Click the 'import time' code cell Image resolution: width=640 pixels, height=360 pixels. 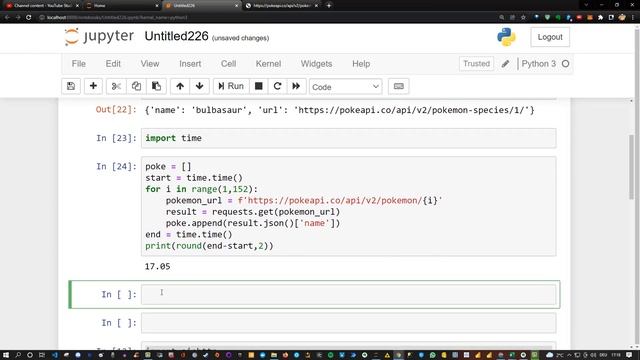point(349,138)
